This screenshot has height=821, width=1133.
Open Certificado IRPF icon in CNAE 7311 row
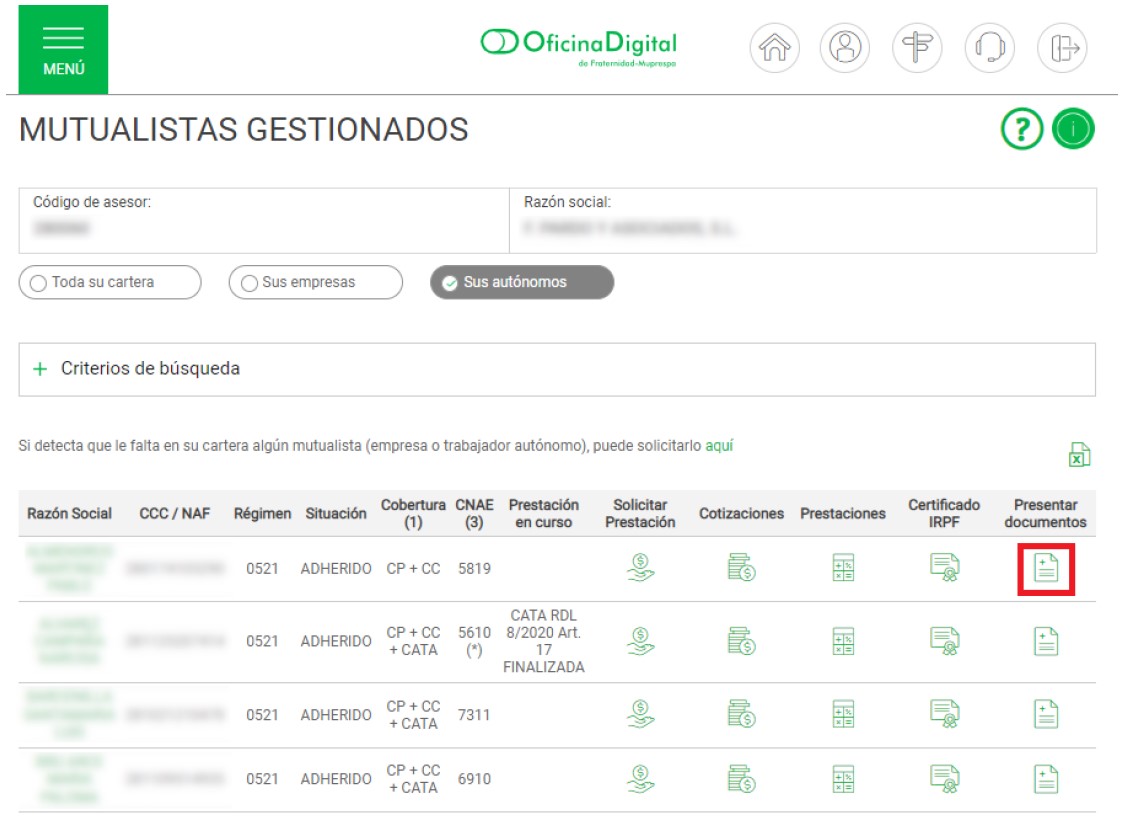click(944, 714)
